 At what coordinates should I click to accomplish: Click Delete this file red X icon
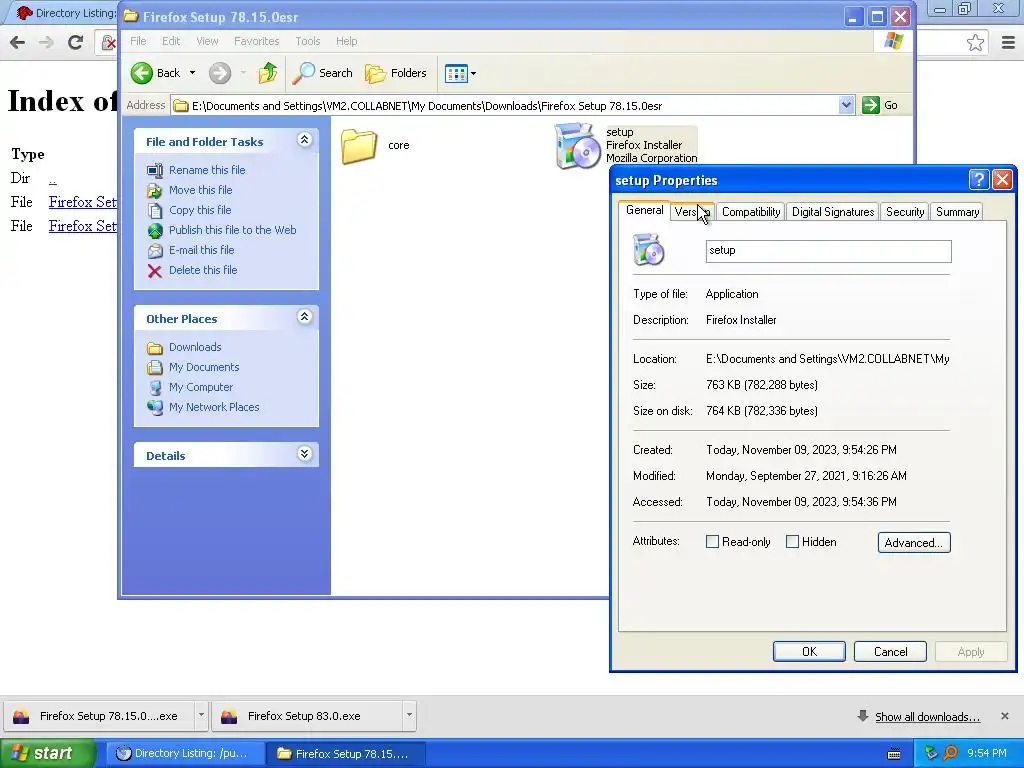click(155, 271)
